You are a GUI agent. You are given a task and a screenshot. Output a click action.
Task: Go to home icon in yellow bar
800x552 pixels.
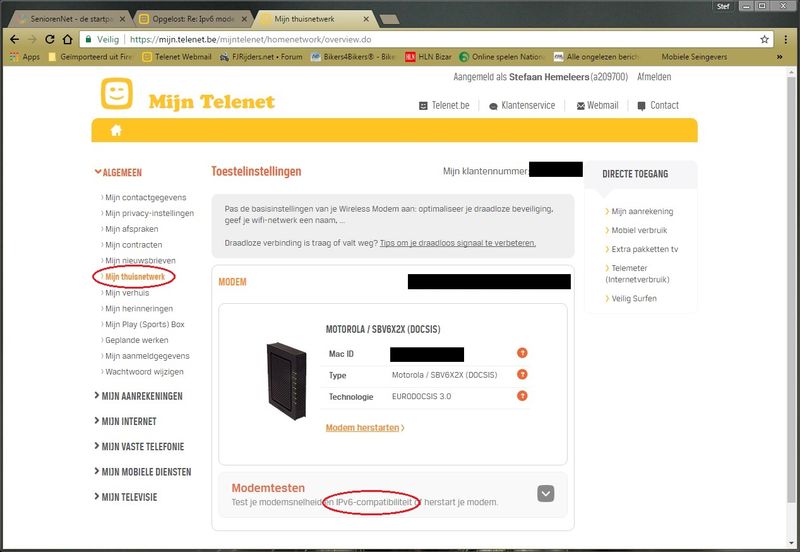[x=116, y=131]
